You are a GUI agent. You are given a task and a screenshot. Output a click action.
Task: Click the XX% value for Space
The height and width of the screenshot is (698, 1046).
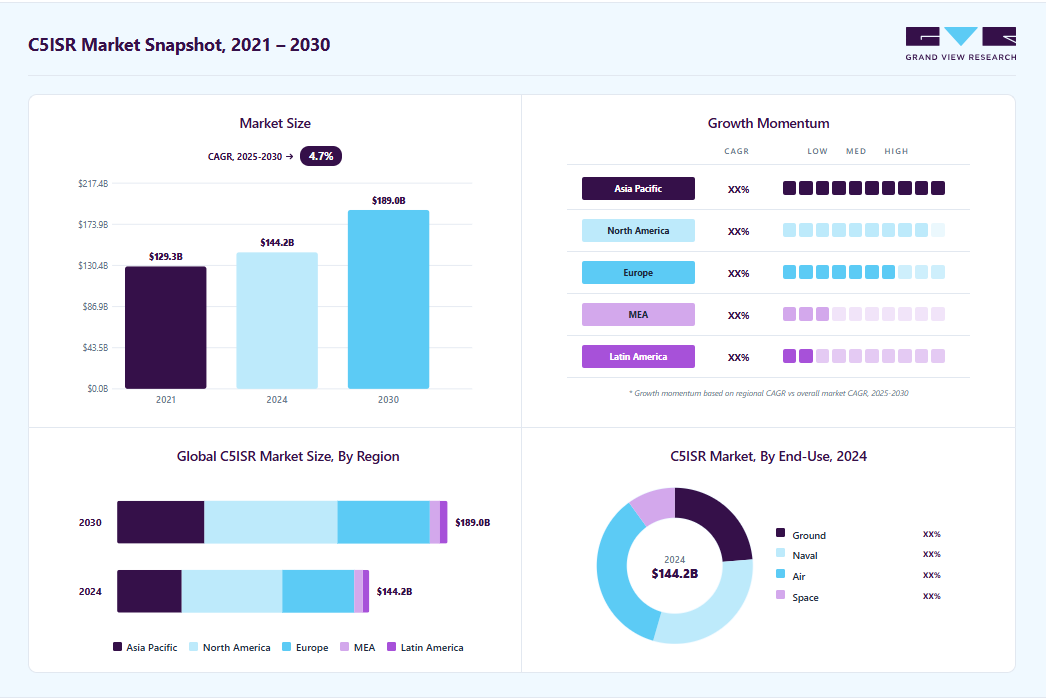[x=932, y=597]
